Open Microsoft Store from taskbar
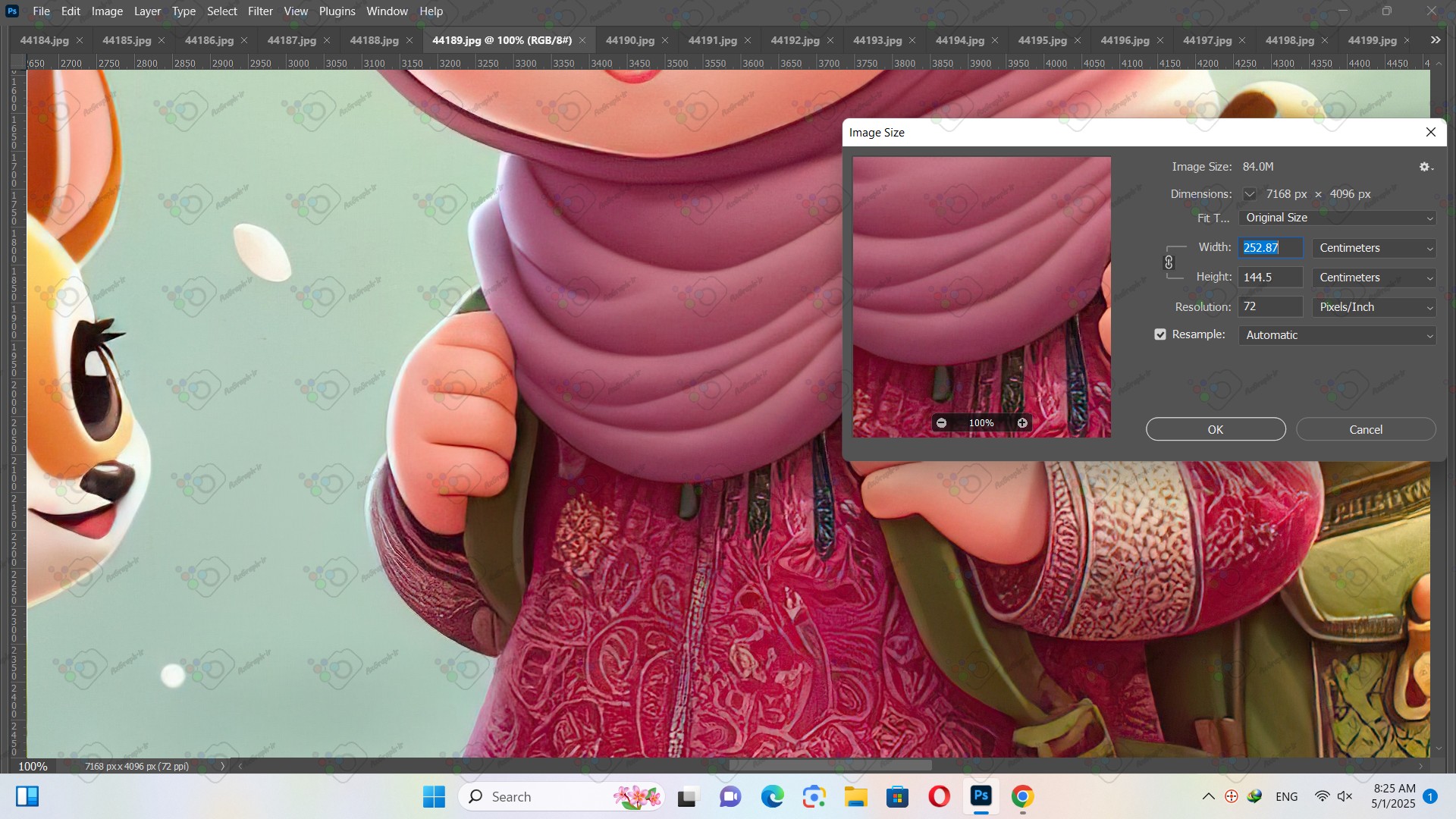 coord(898,796)
